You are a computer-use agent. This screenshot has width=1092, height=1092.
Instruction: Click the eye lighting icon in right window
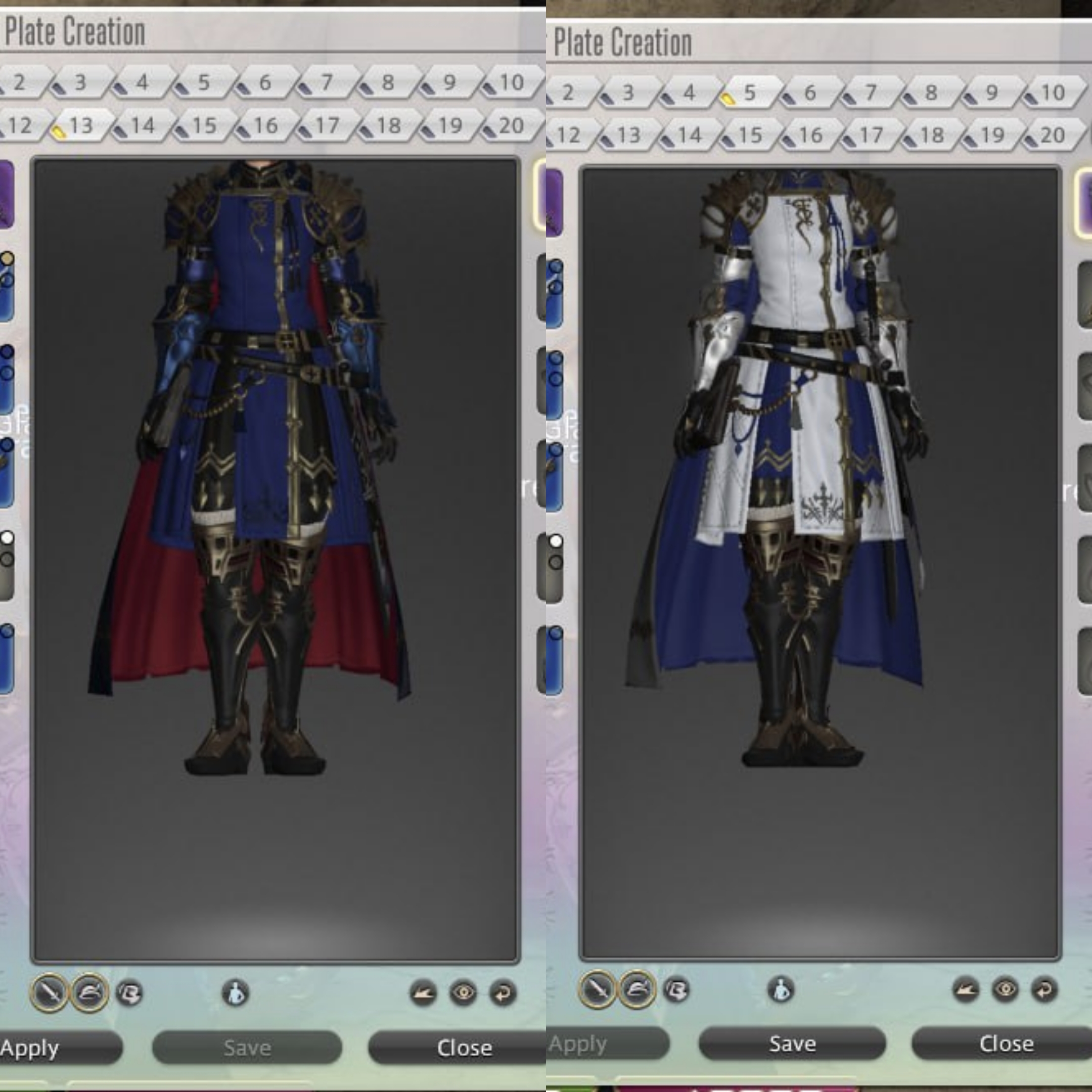1005,989
